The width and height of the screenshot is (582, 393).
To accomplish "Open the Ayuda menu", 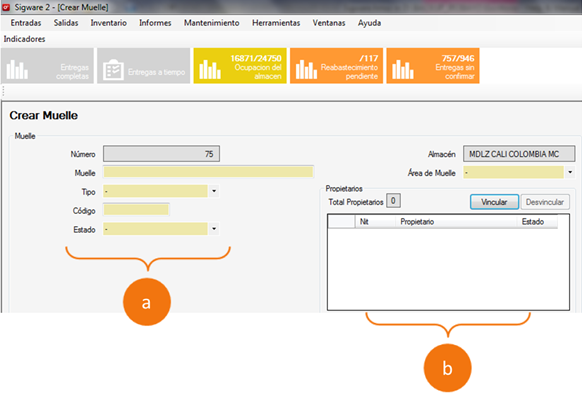I will pos(369,23).
